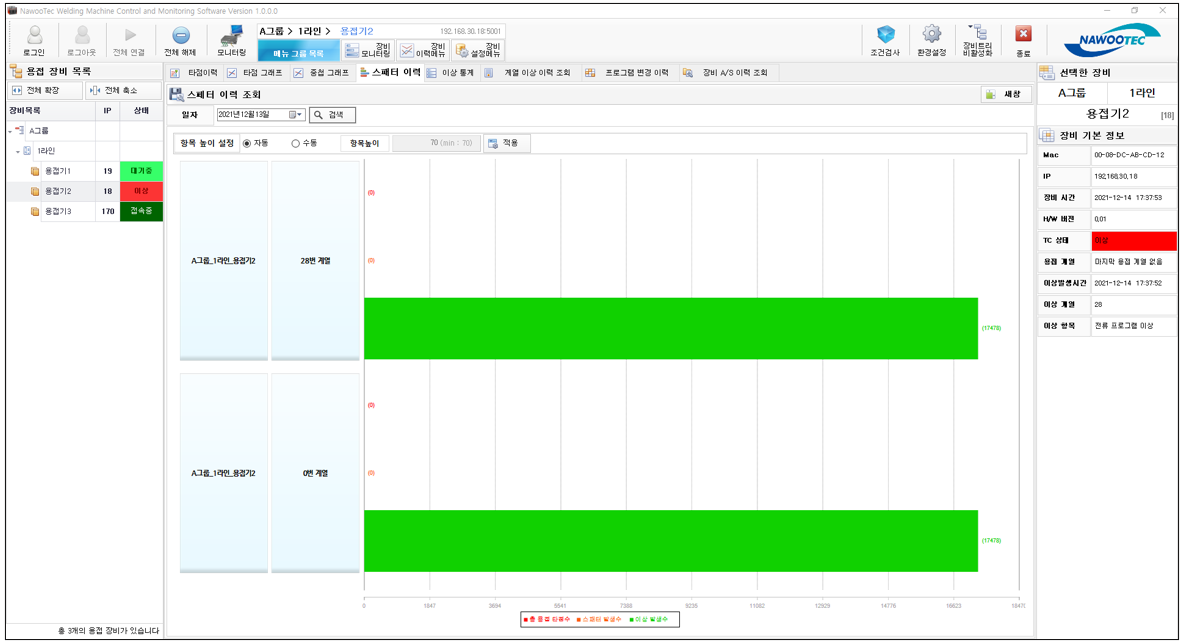Screen dimensions: 1185x643
Task: Click the green 28번 계열 chart bar
Action: 670,328
